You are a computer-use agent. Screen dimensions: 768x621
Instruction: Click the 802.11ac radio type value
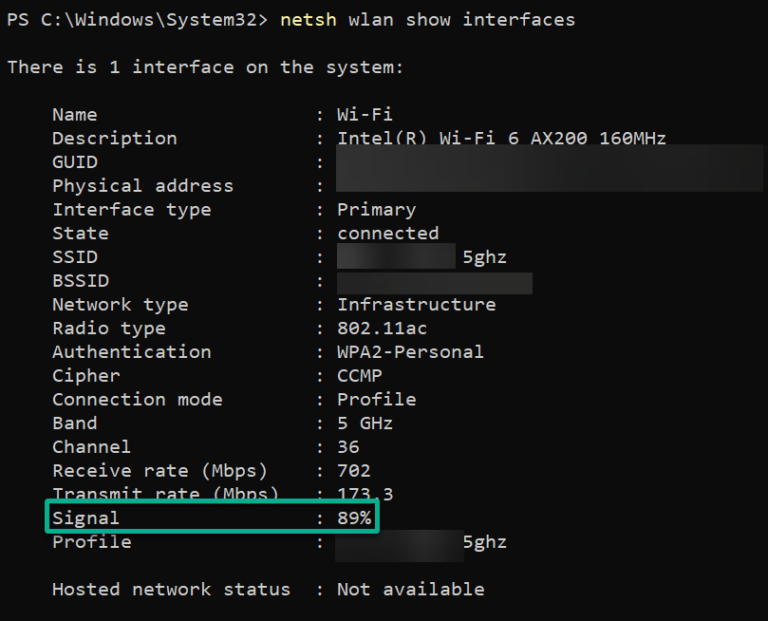382,328
